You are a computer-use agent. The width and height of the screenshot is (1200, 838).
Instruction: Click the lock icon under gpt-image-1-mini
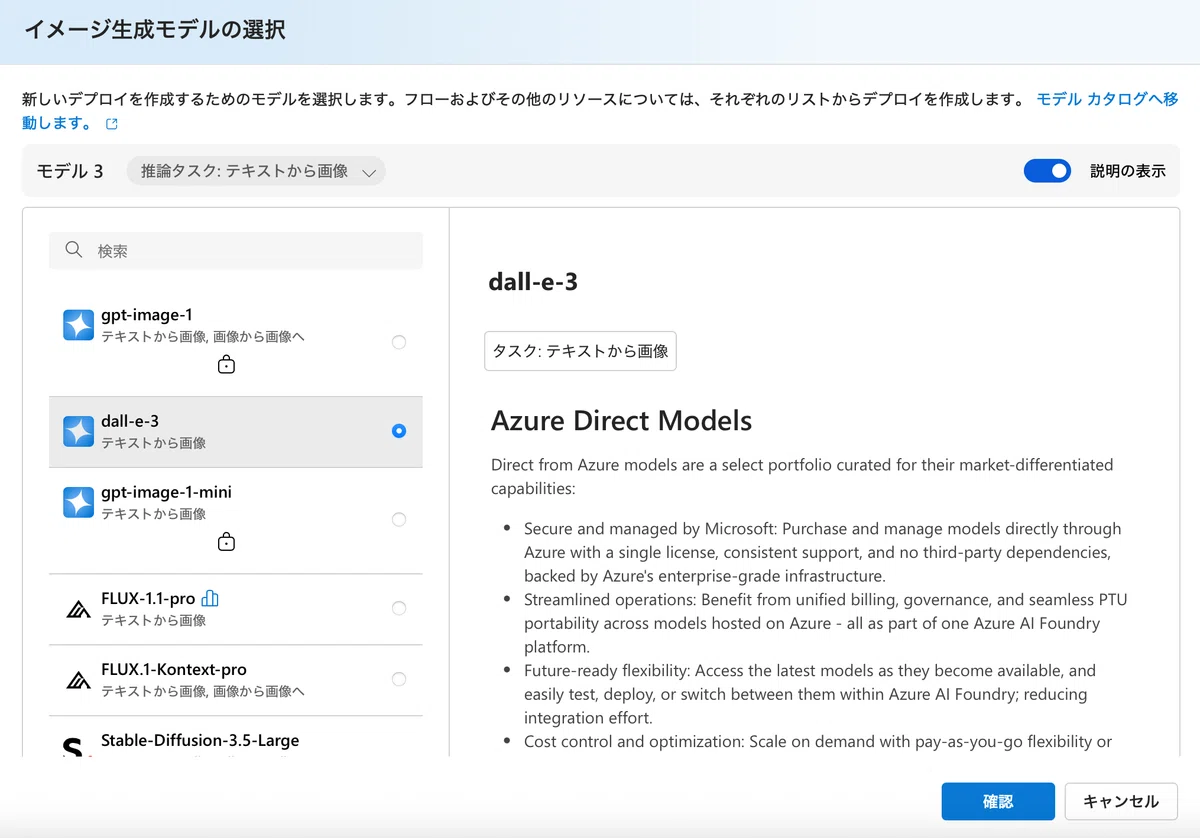pyautogui.click(x=226, y=542)
